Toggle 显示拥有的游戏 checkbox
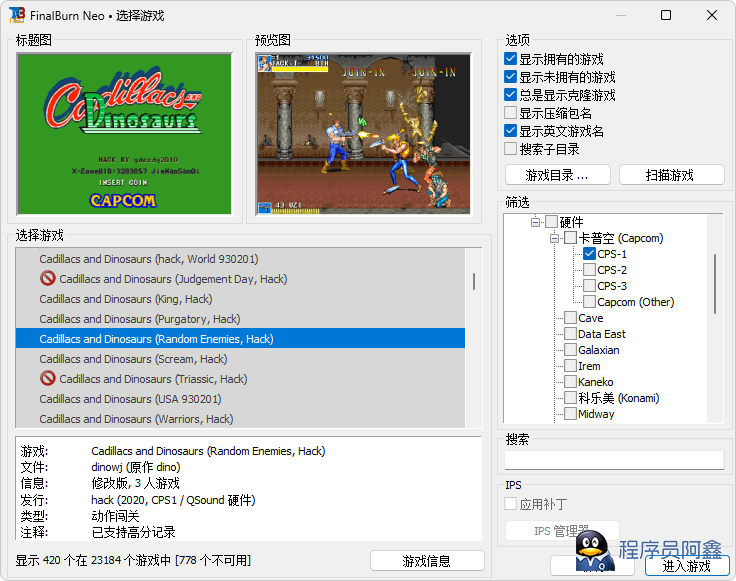The width and height of the screenshot is (736, 581). click(x=510, y=59)
